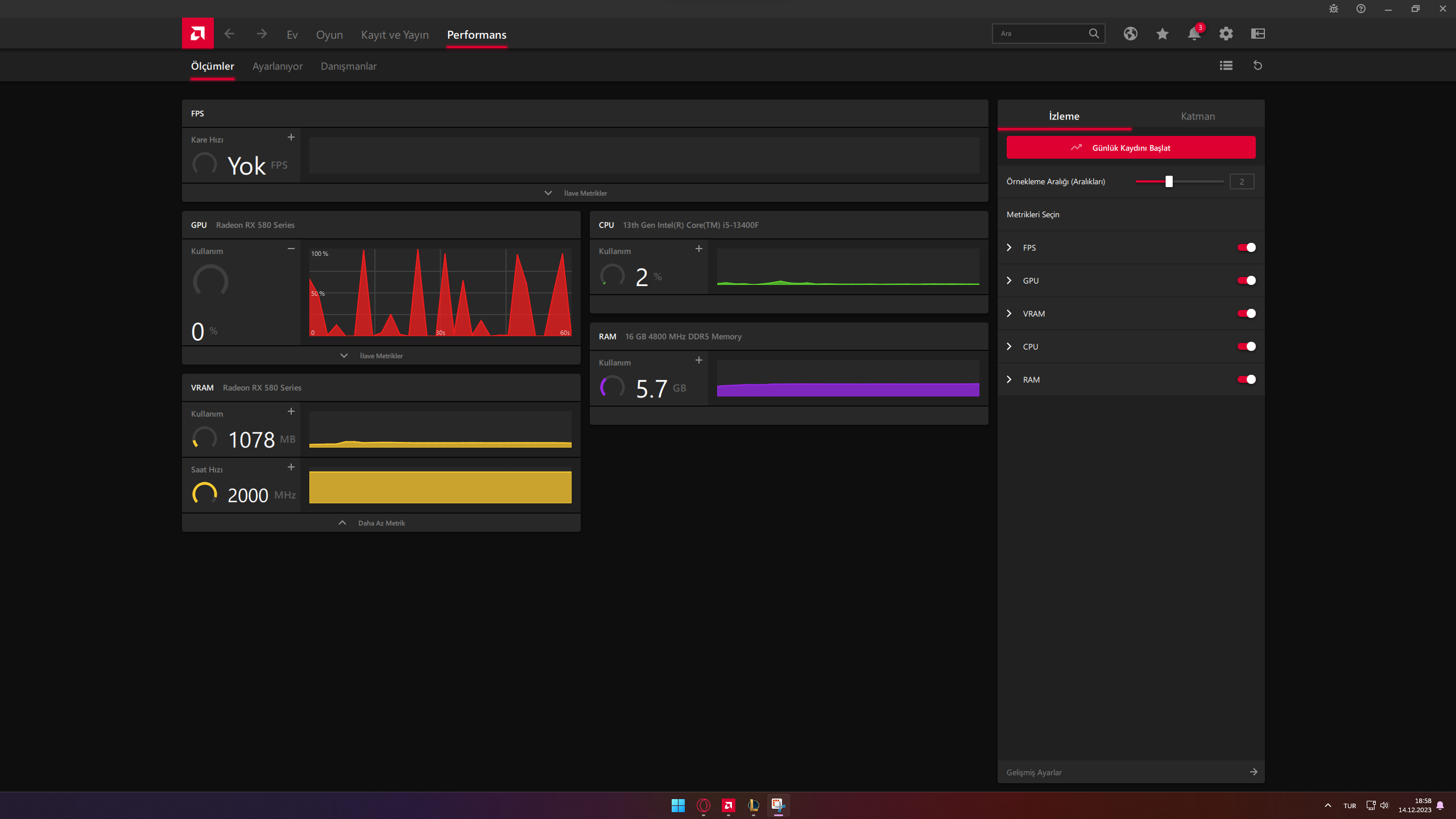Expand VRAM metric options chevron
Screen dimensions: 1456x819
pyautogui.click(x=1009, y=313)
